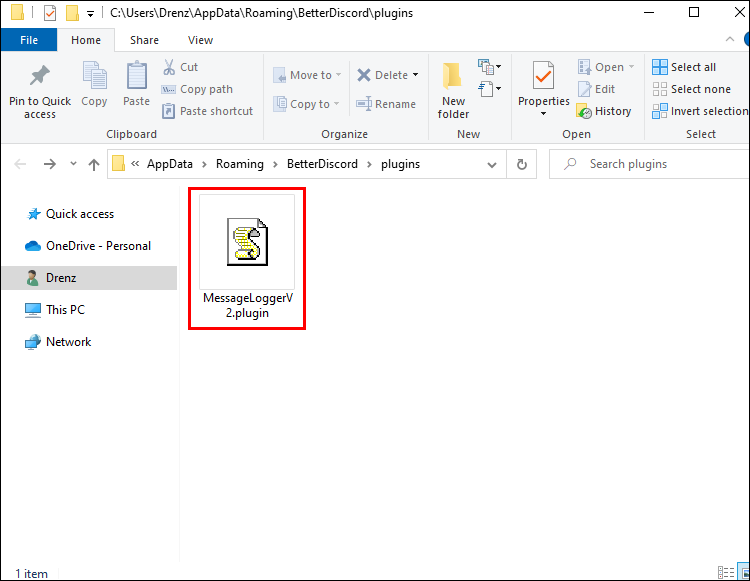Expand the Properties dropdown arrow
The height and width of the screenshot is (581, 750).
543,114
